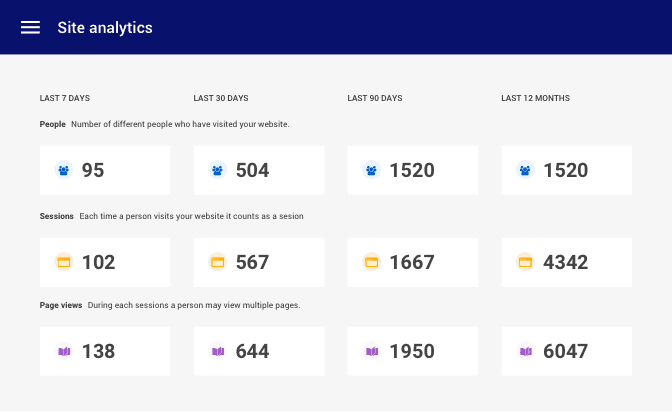Click the sessions icon beside 4342
The width and height of the screenshot is (672, 412).
point(526,262)
